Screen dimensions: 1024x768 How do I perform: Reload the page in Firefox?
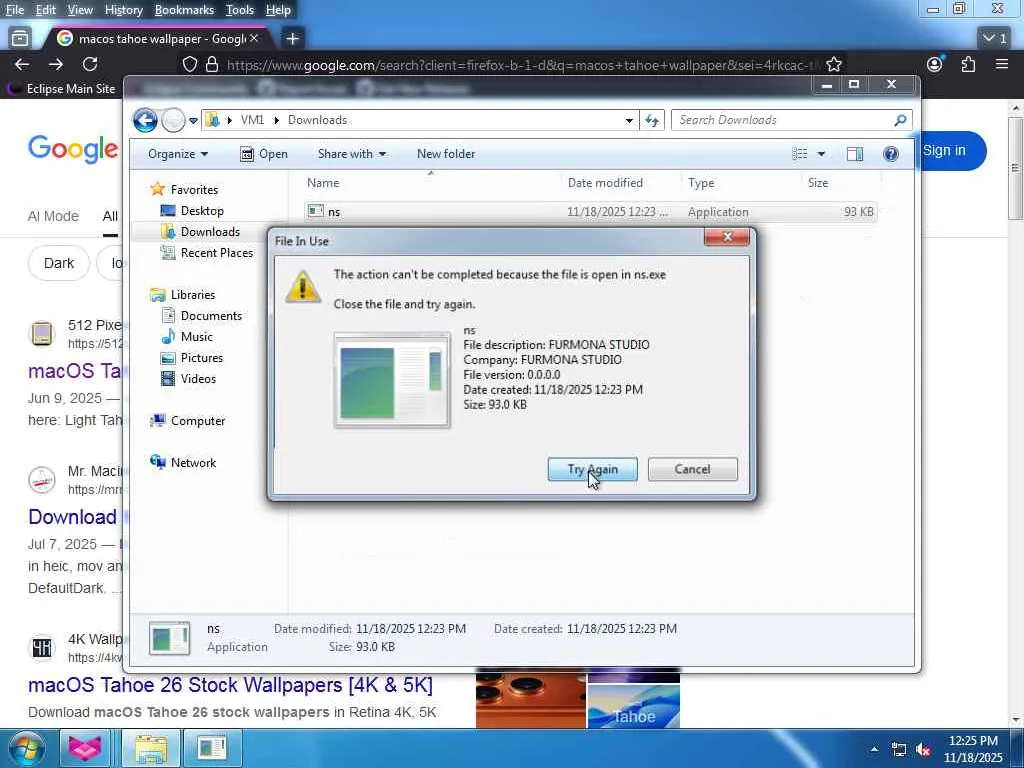tap(90, 64)
